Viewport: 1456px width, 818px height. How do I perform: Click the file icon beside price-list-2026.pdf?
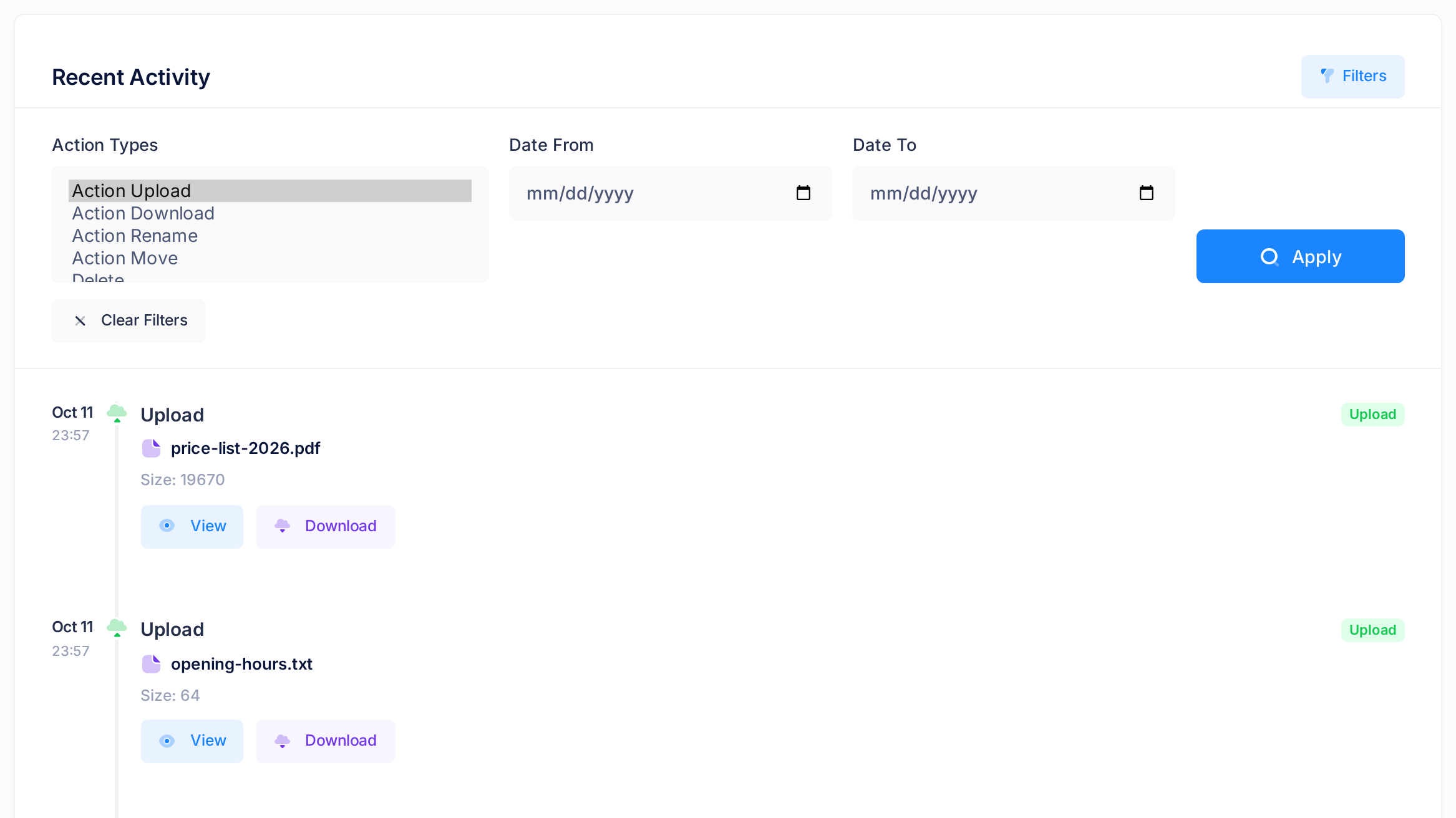[152, 448]
